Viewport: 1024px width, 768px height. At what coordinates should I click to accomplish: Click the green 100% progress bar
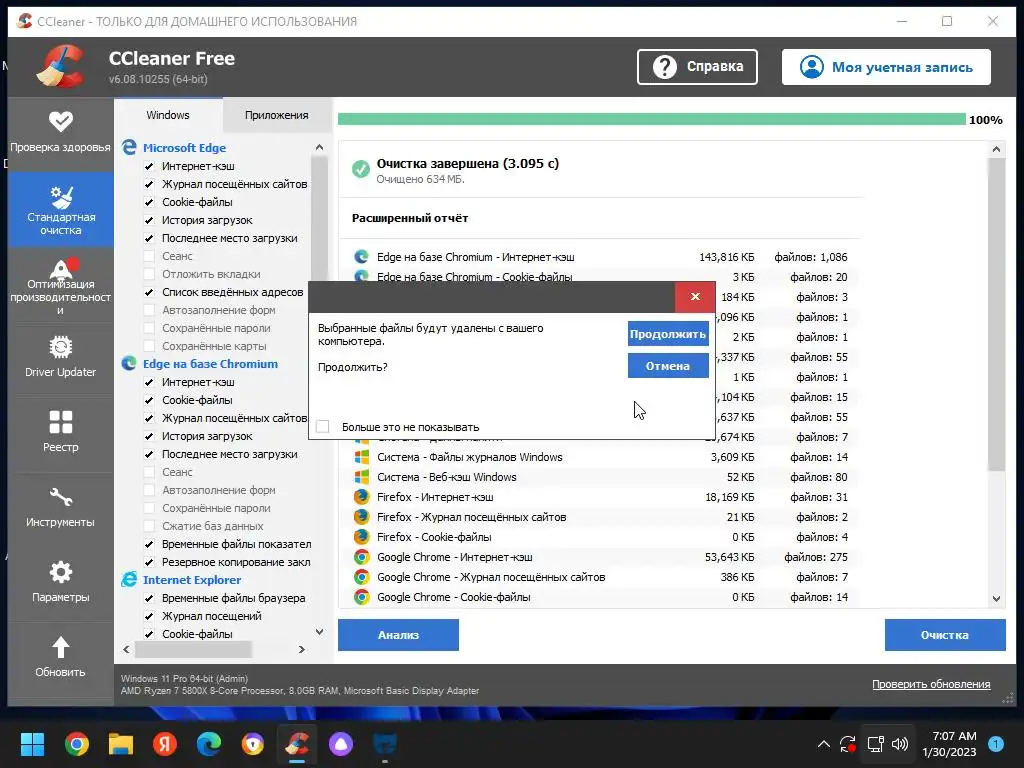[651, 119]
